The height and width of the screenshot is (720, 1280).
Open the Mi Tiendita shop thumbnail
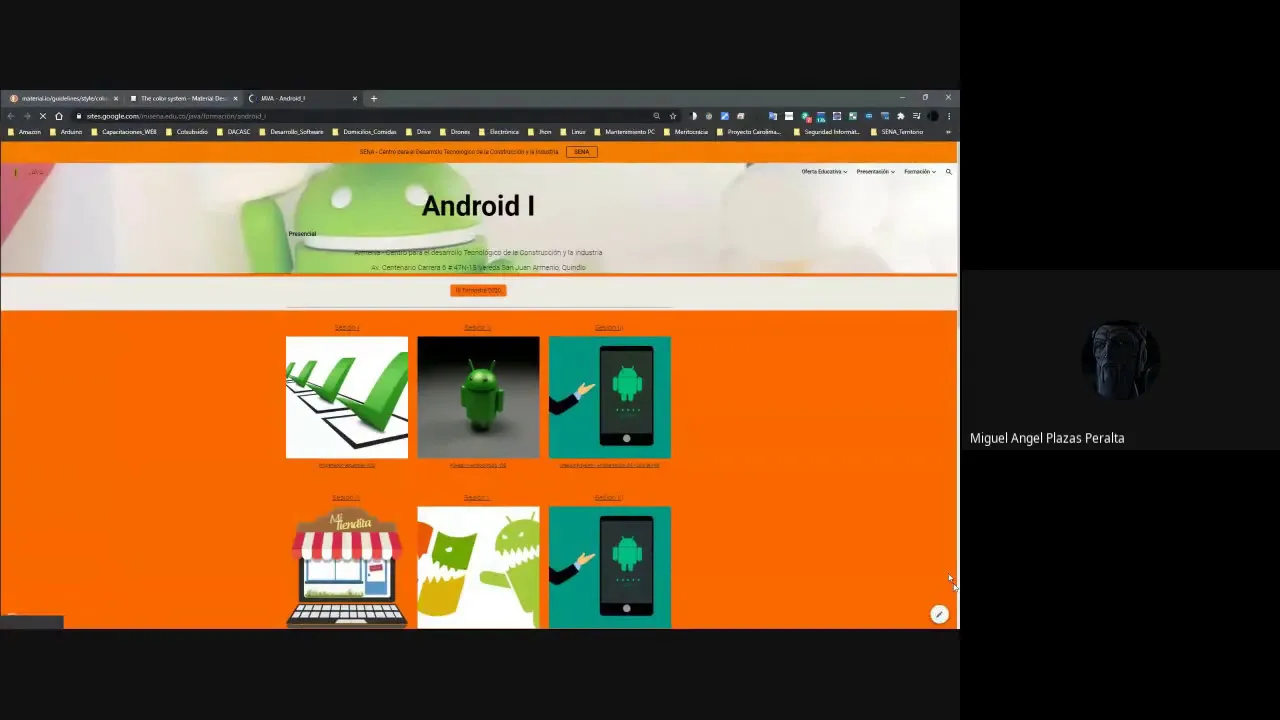click(347, 568)
